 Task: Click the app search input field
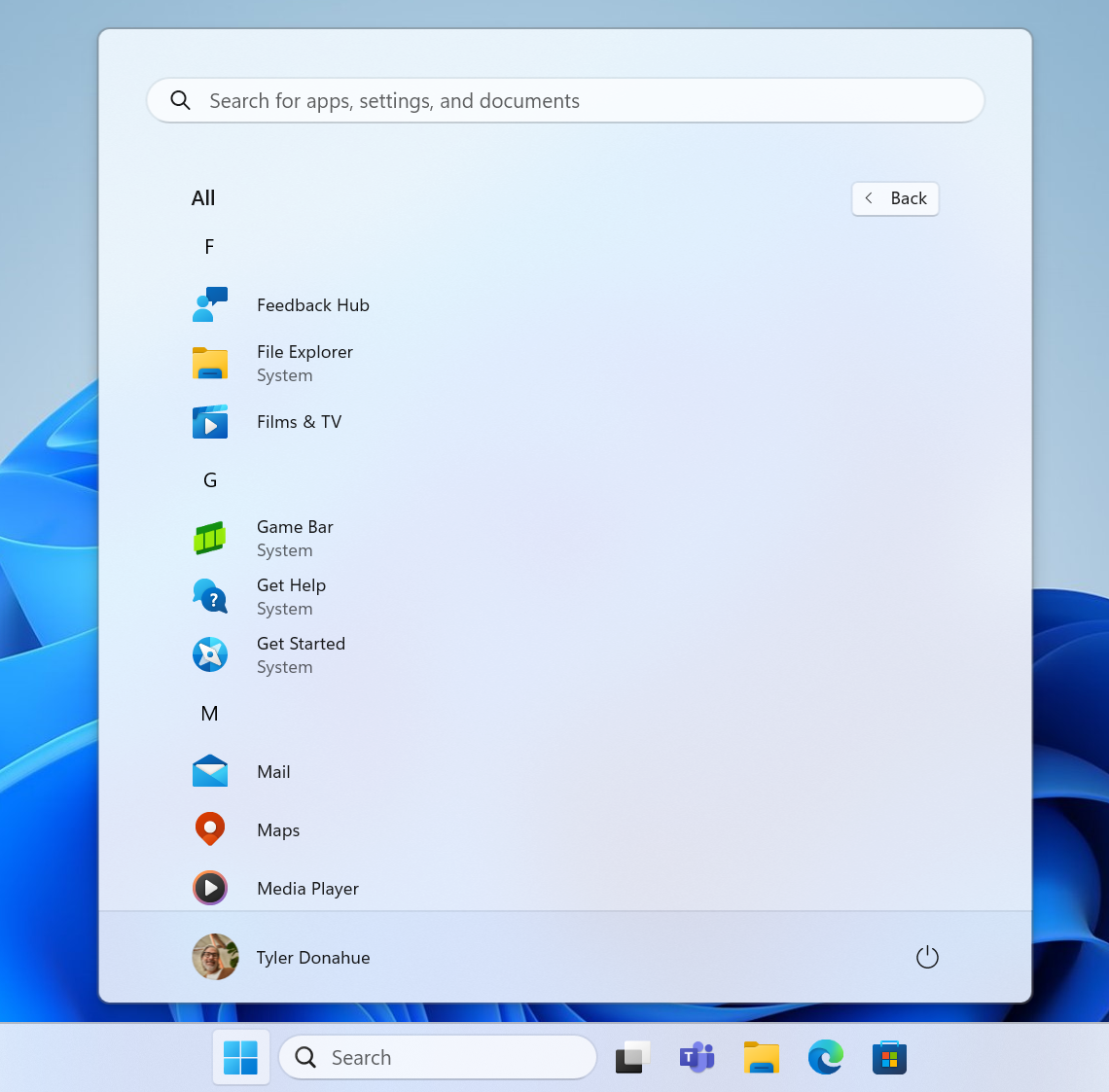pos(564,100)
